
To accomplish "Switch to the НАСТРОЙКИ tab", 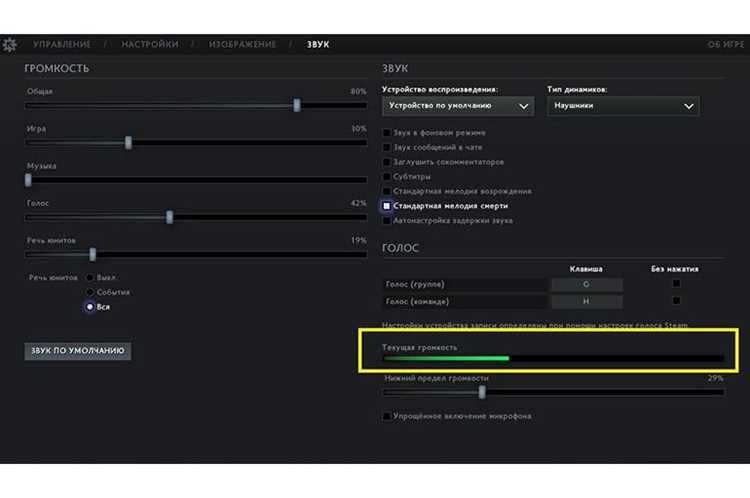I will tap(150, 44).
